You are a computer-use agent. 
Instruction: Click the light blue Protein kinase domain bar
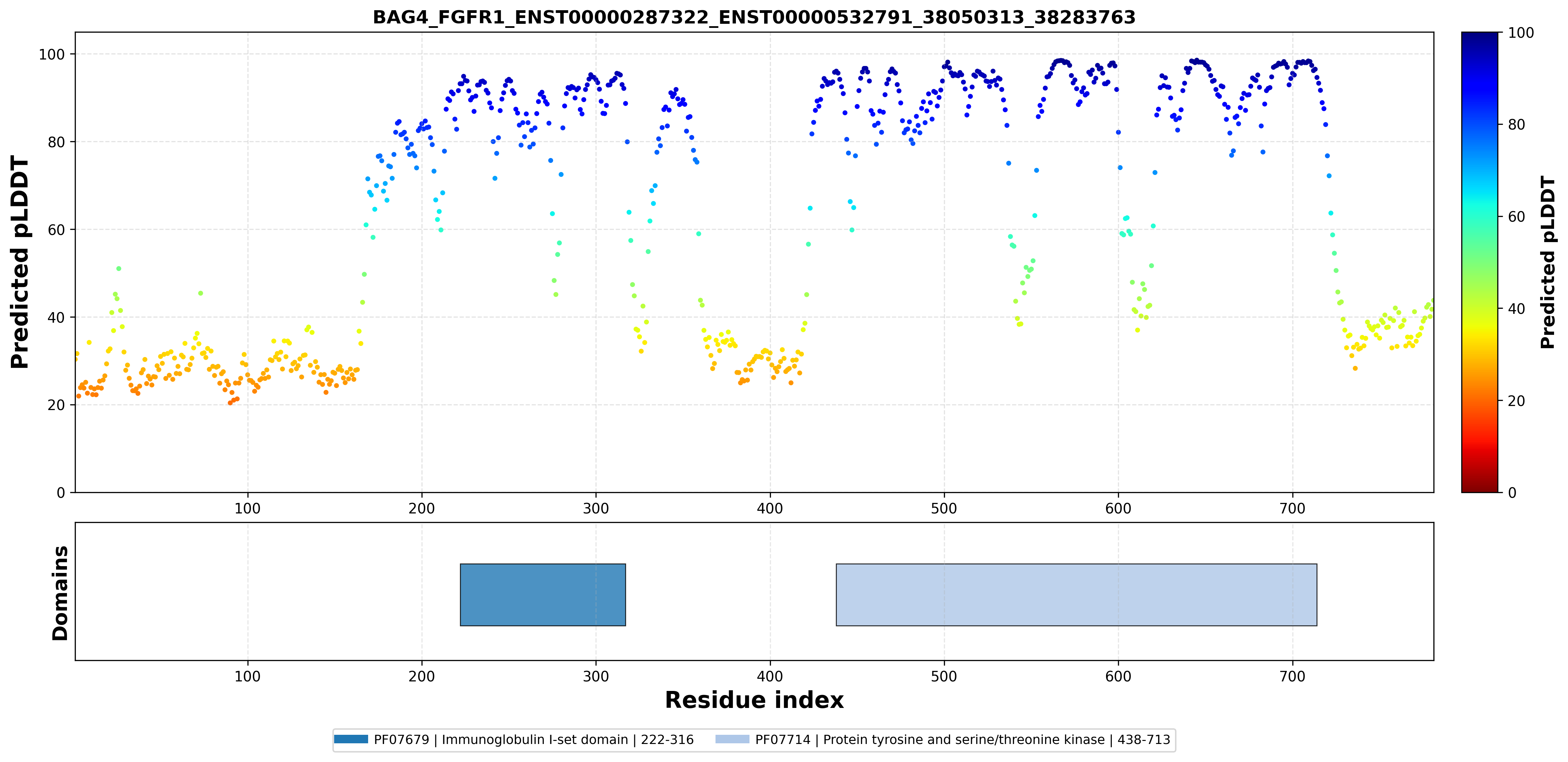(1076, 594)
